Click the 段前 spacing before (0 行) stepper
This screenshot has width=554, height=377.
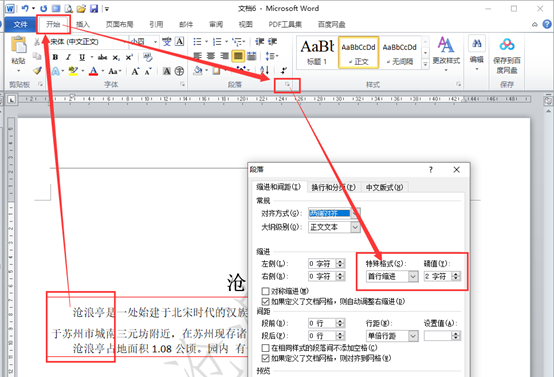pos(341,323)
